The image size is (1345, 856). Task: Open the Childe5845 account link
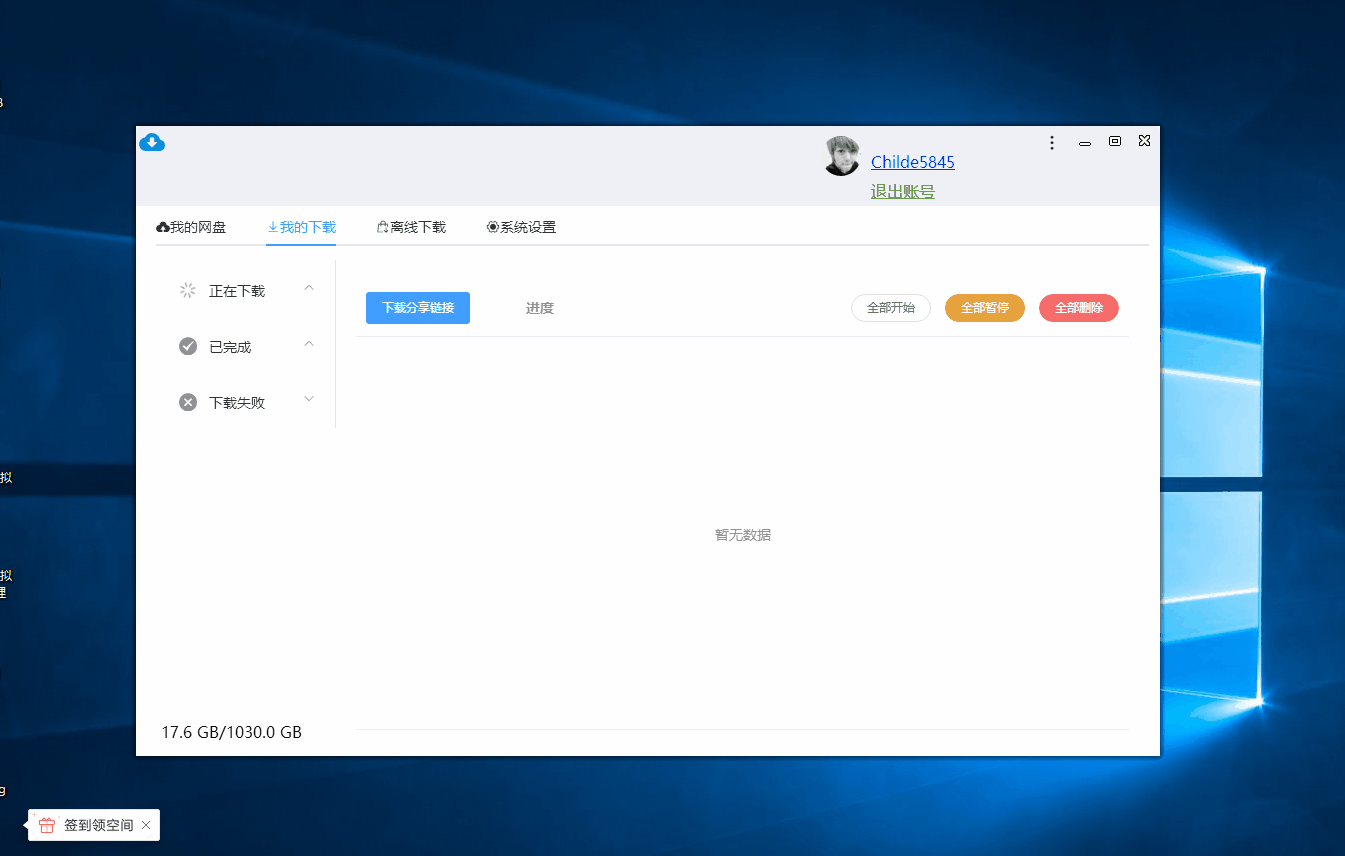pyautogui.click(x=913, y=162)
